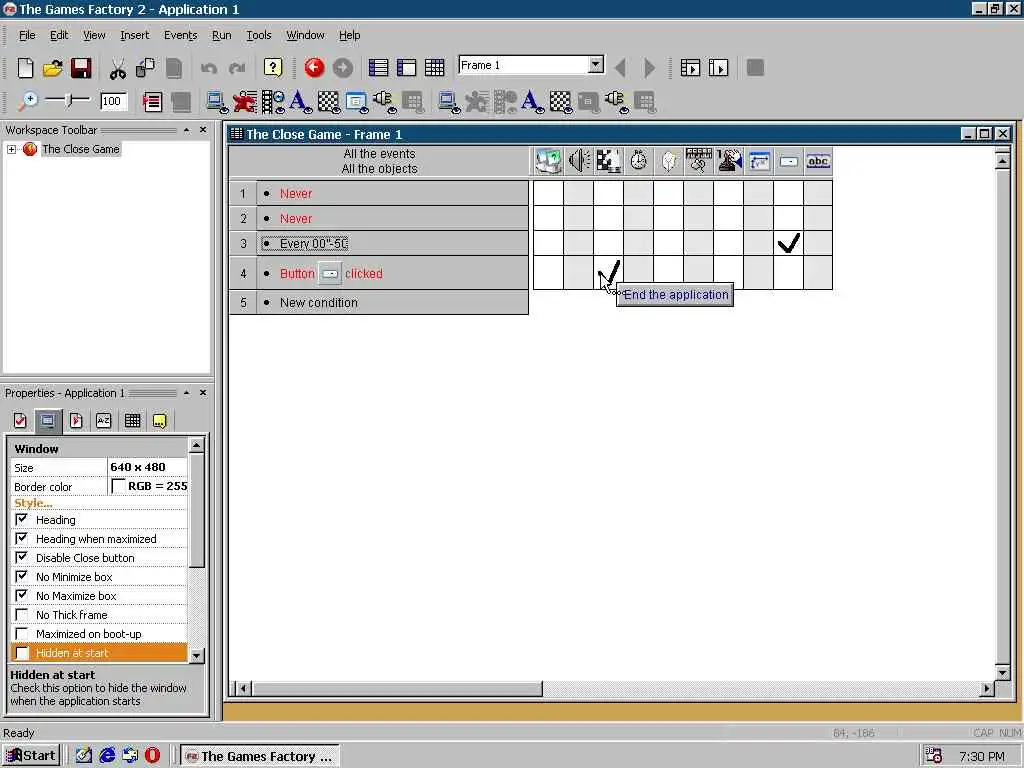Open the Window menu
This screenshot has height=768, width=1024.
(x=305, y=35)
